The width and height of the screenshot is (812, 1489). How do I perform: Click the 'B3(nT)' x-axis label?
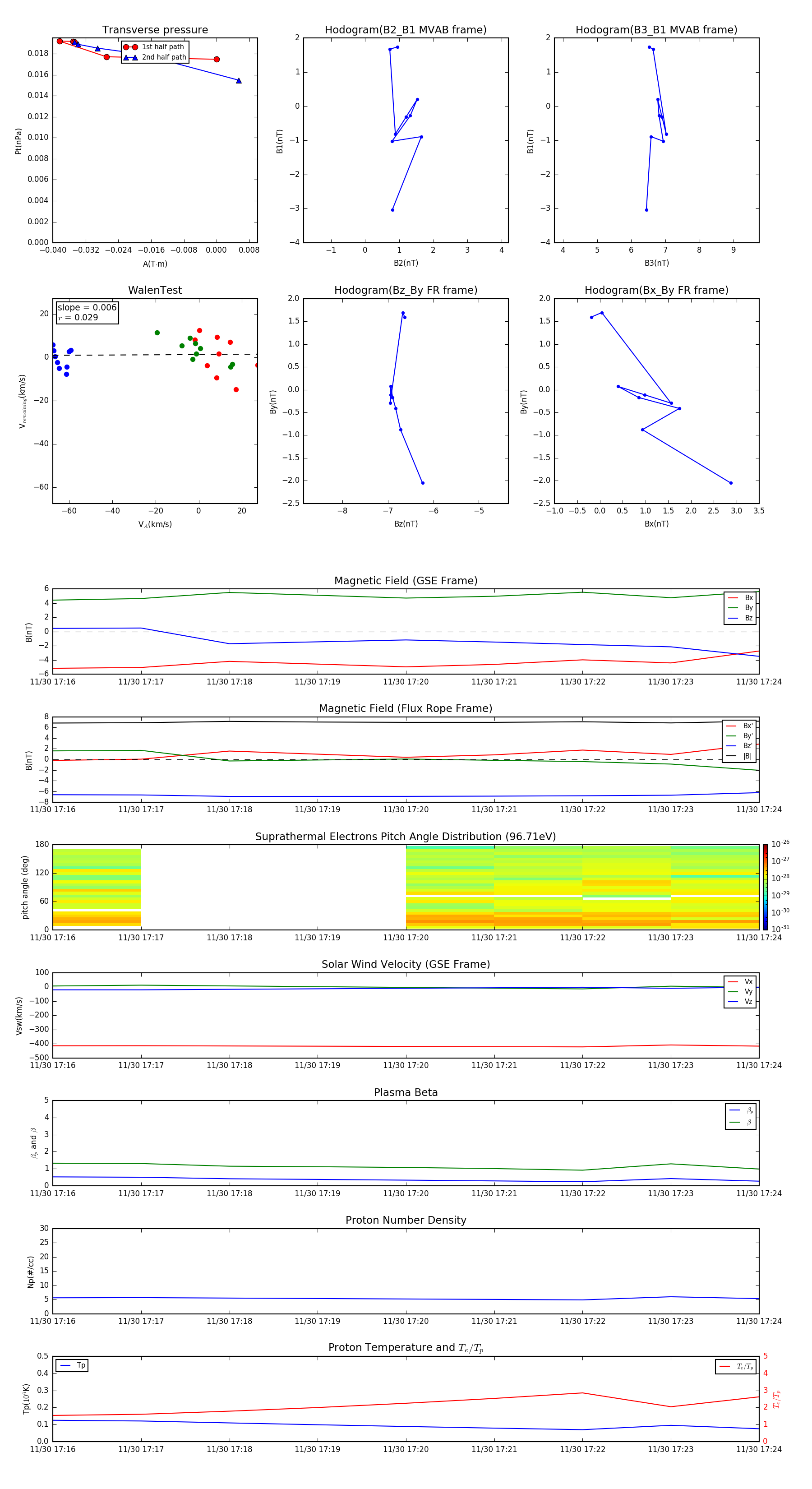tap(656, 264)
